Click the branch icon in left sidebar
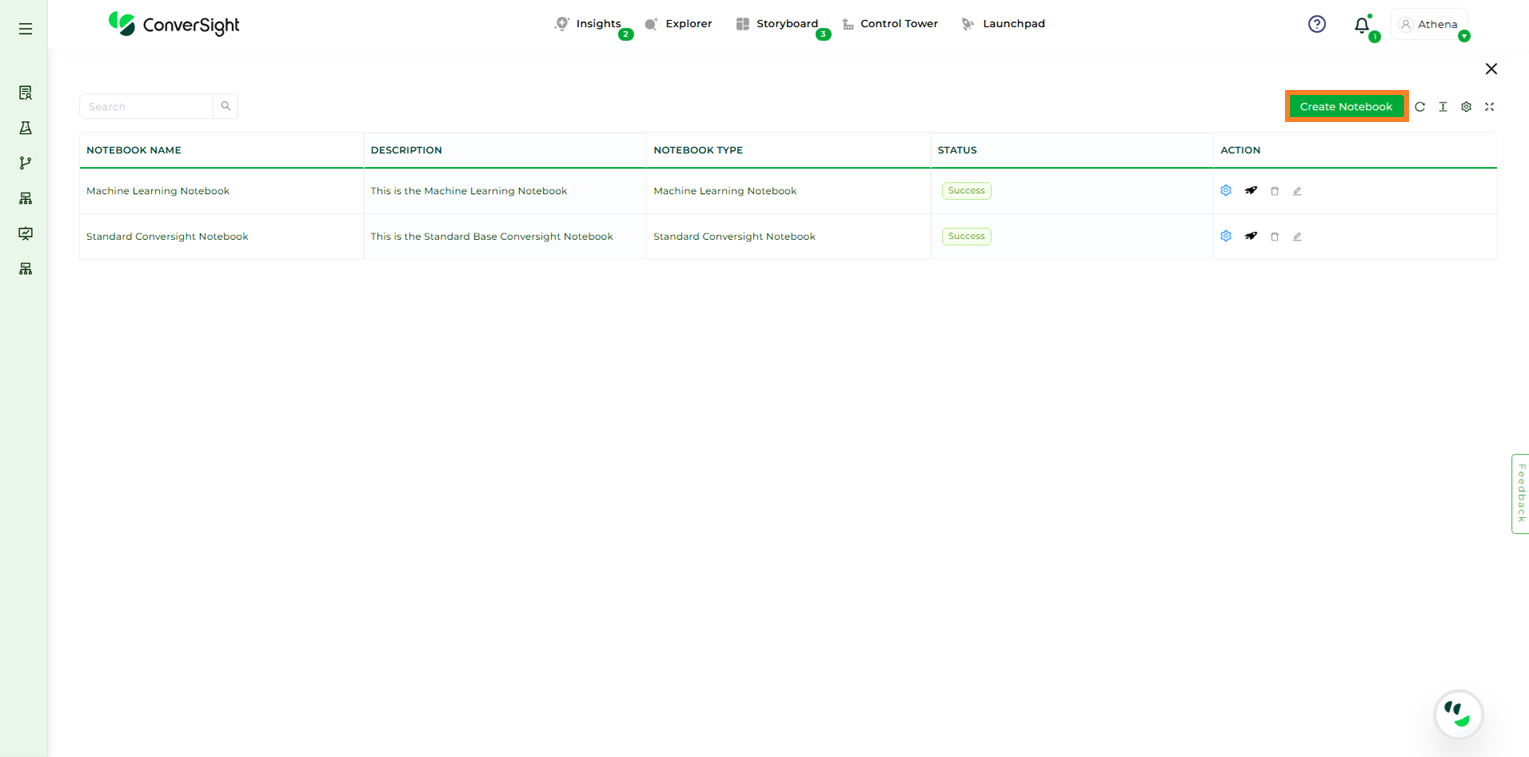Image resolution: width=1529 pixels, height=757 pixels. point(26,163)
